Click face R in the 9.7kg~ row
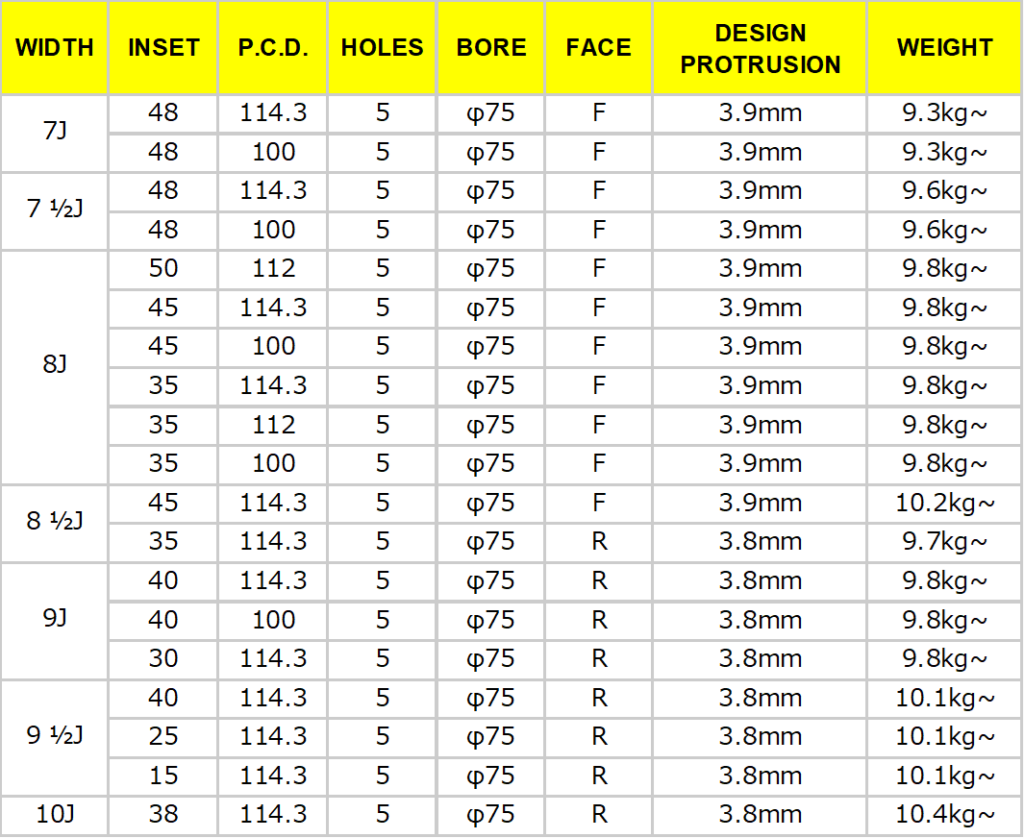This screenshot has height=838, width=1024. pyautogui.click(x=598, y=543)
